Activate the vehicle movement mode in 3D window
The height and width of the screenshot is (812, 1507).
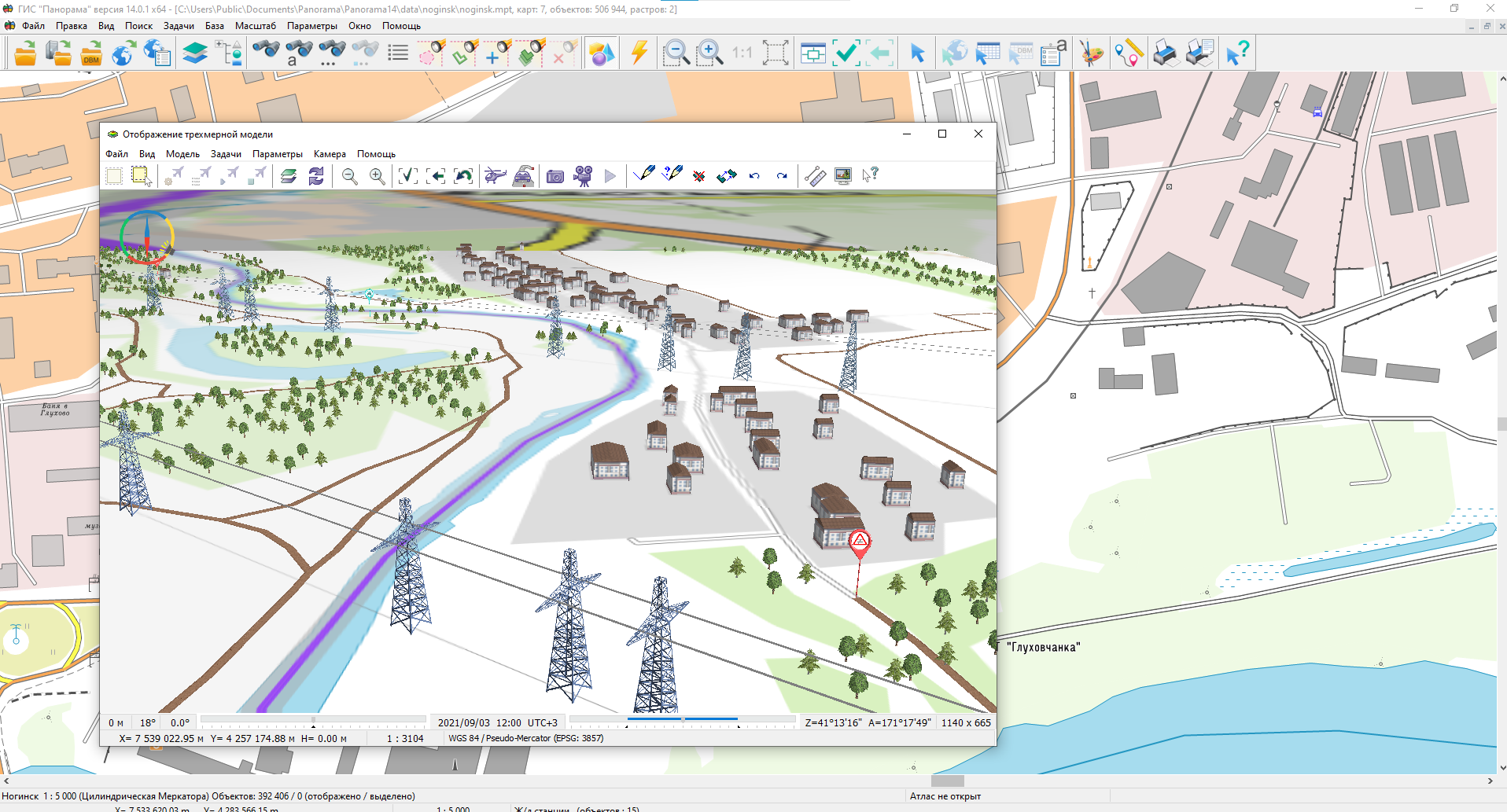point(523,176)
